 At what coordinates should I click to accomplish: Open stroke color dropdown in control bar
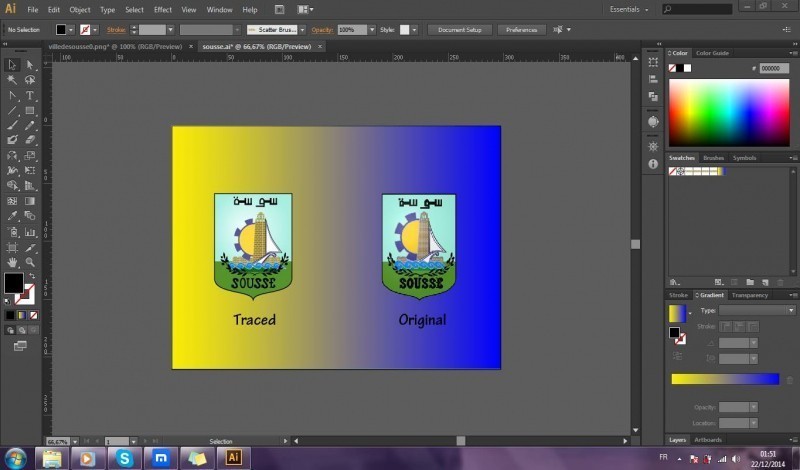(95, 30)
